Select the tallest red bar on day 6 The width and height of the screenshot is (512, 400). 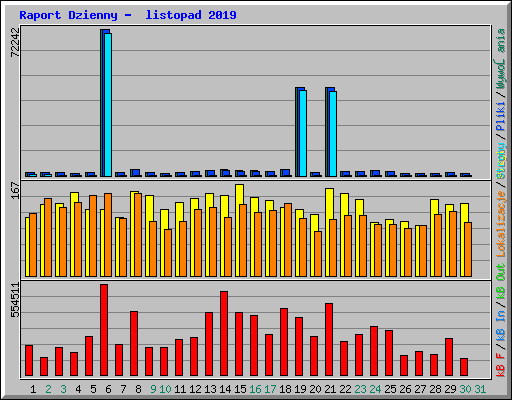coord(104,330)
